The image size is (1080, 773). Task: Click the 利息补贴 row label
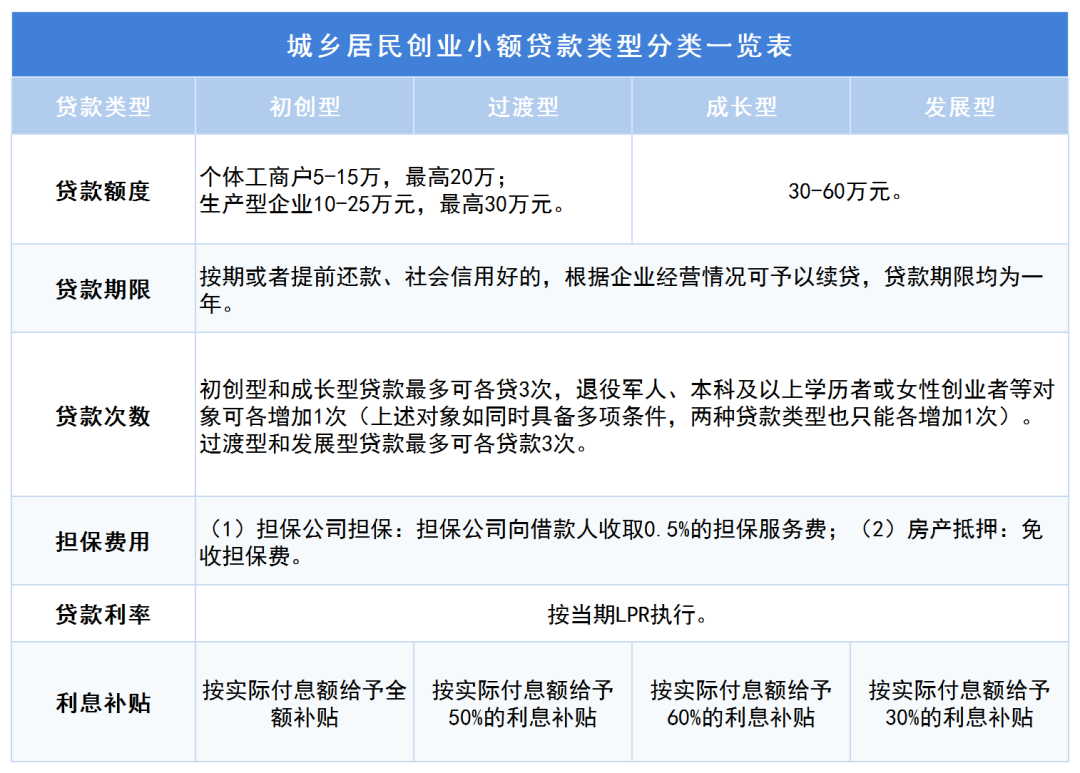pos(103,703)
